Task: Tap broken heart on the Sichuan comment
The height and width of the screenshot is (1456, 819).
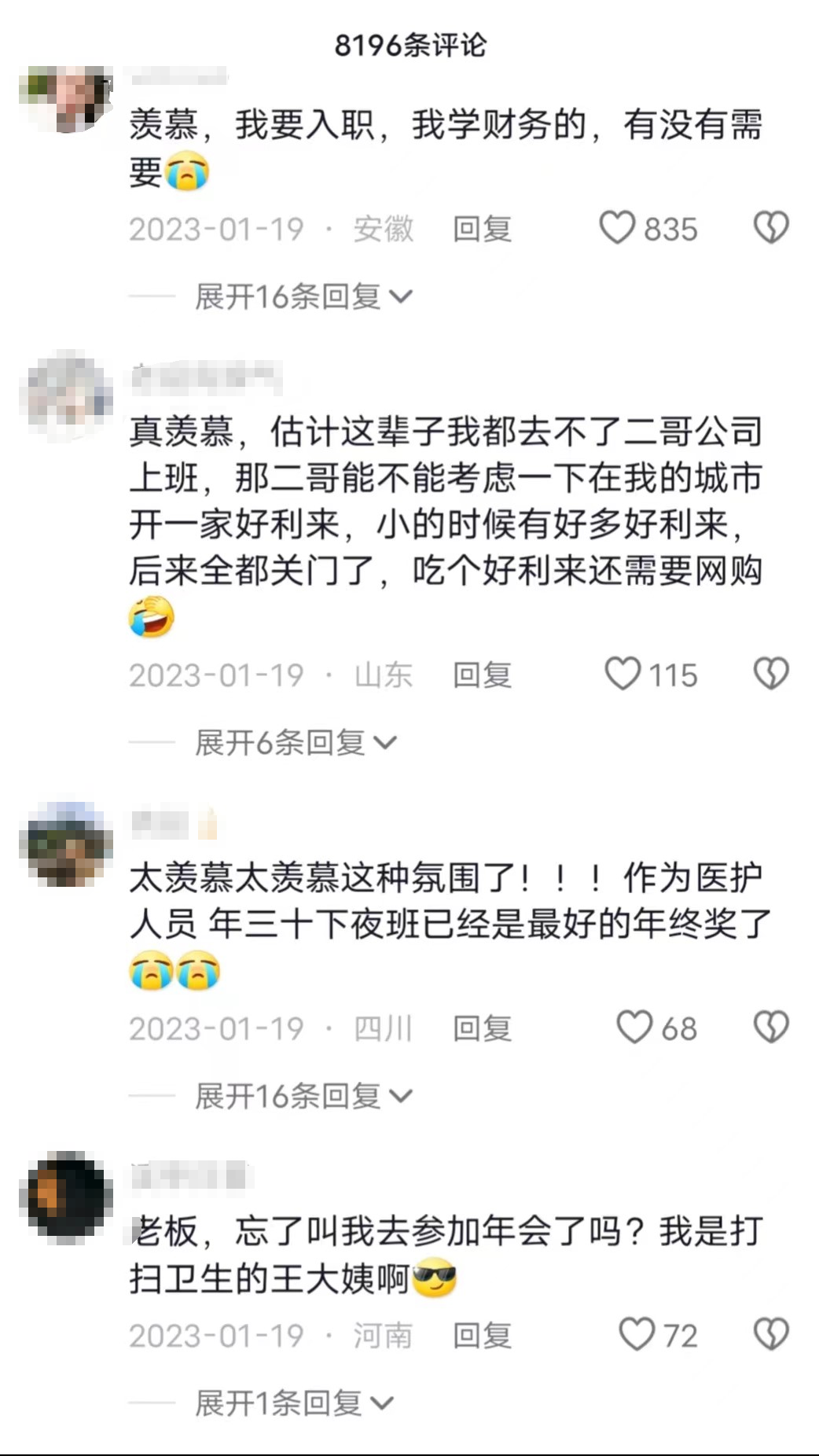Action: [771, 1027]
